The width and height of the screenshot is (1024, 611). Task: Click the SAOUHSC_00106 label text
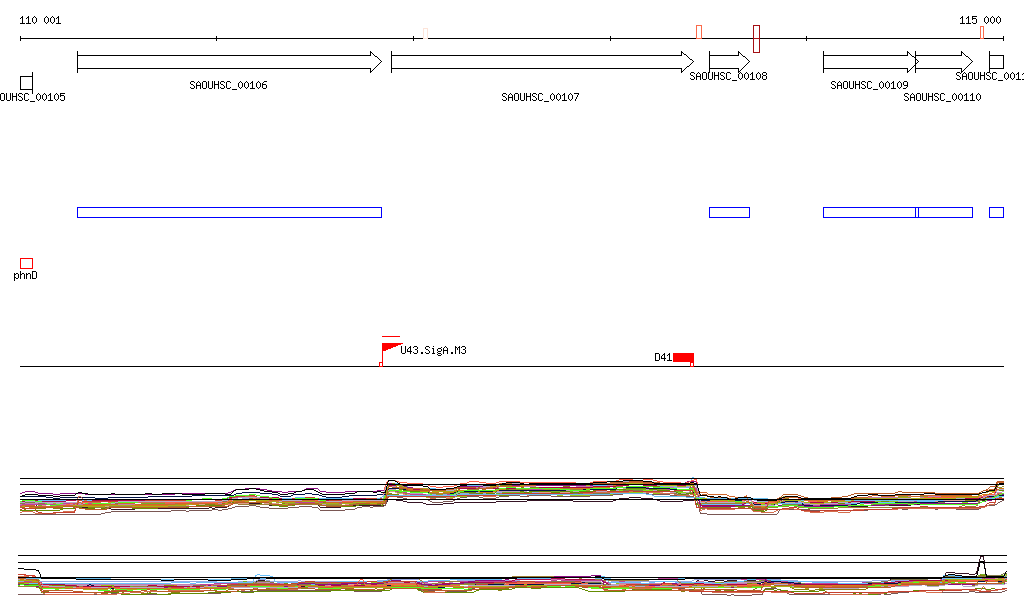click(x=229, y=85)
